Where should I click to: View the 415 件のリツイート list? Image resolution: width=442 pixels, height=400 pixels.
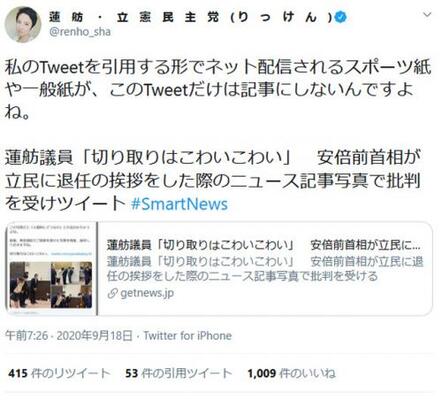(x=59, y=373)
